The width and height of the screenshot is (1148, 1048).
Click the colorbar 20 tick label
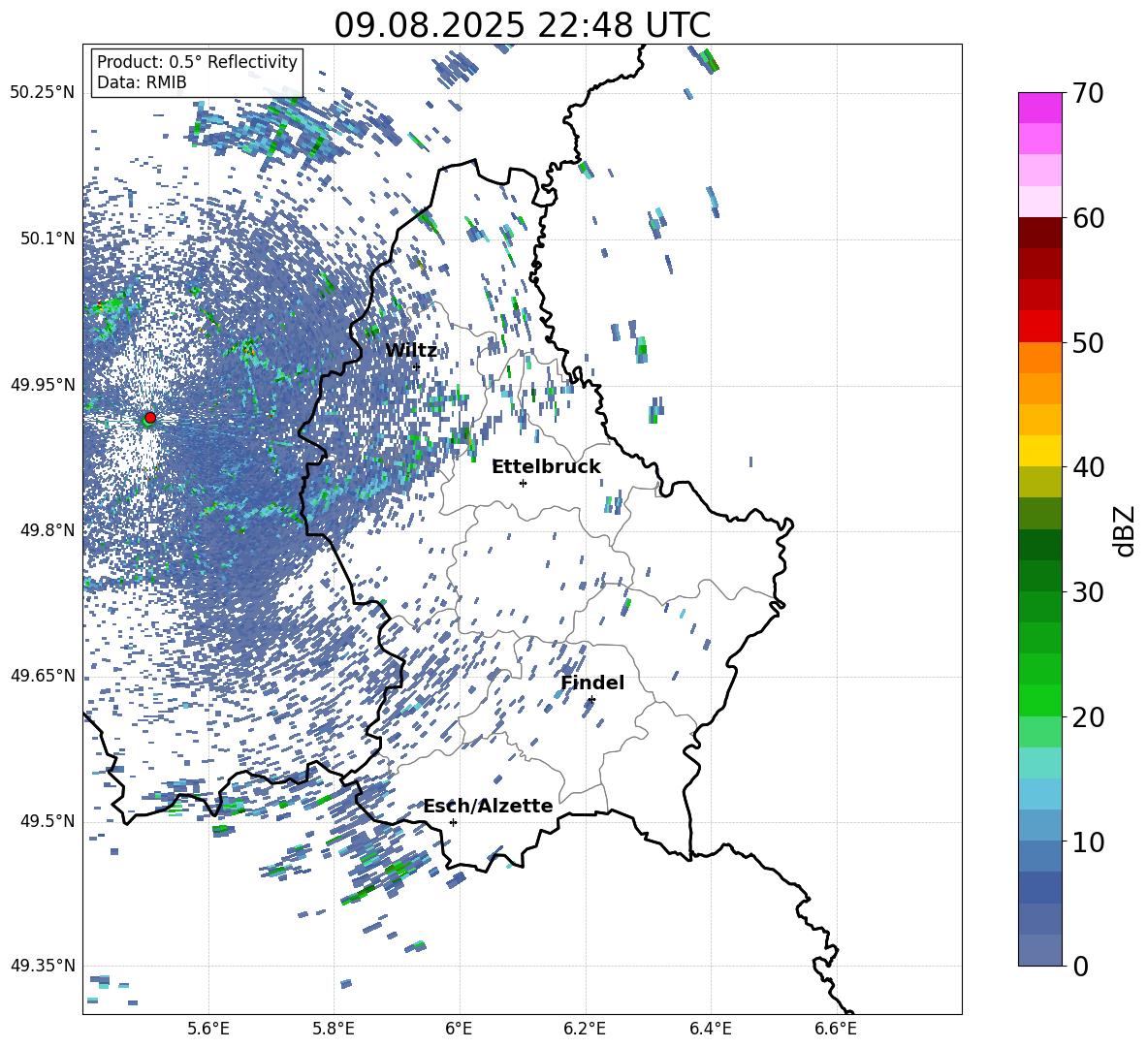[1088, 717]
